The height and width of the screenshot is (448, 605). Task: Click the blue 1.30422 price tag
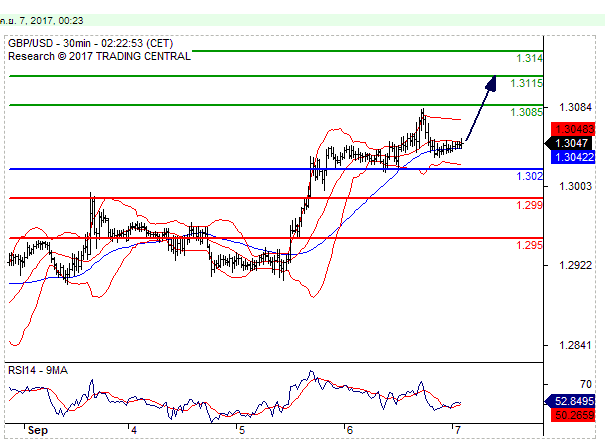(x=573, y=157)
